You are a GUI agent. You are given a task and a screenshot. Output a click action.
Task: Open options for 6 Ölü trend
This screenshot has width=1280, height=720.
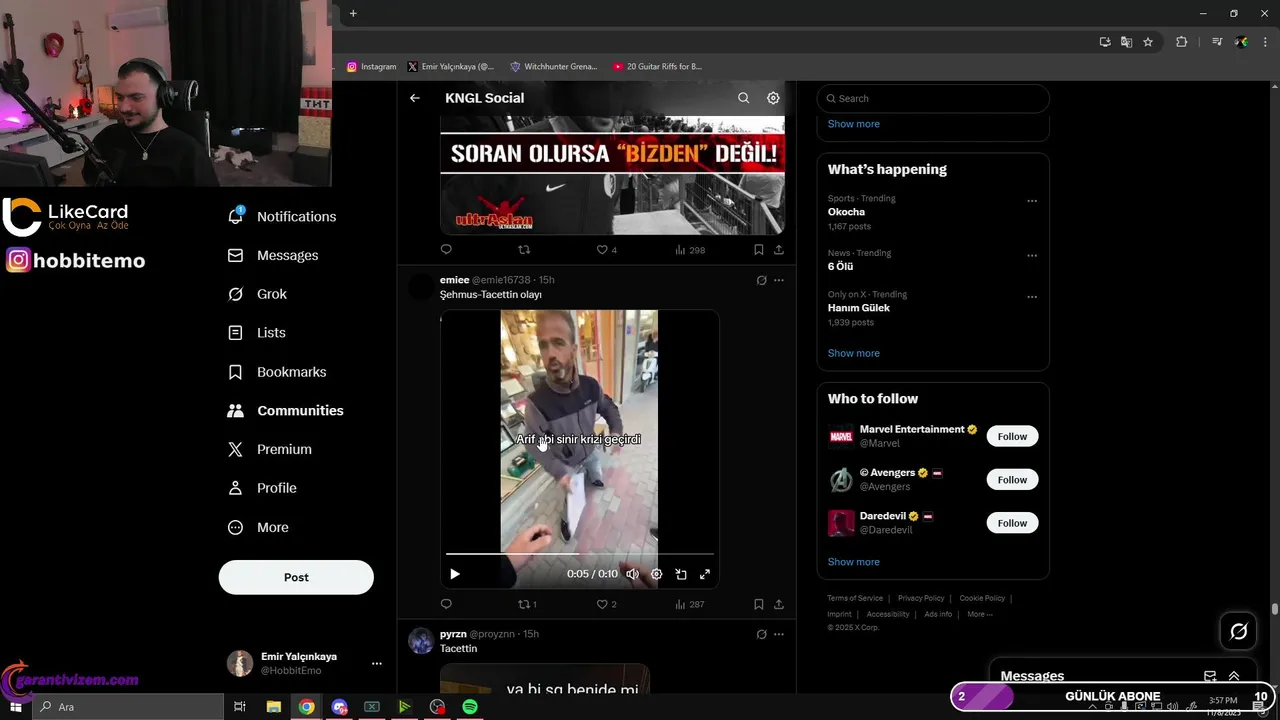[1032, 256]
